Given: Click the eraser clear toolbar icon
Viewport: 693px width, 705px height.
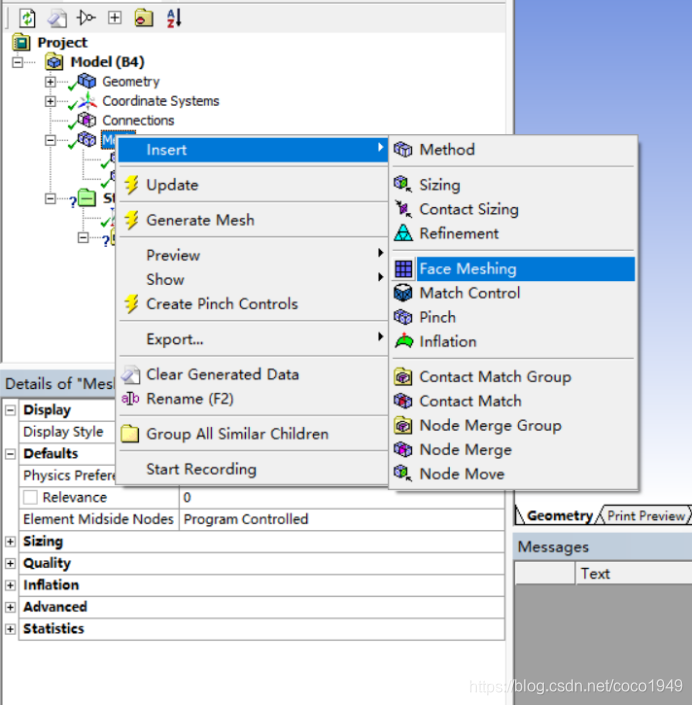Looking at the screenshot, I should coord(57,18).
